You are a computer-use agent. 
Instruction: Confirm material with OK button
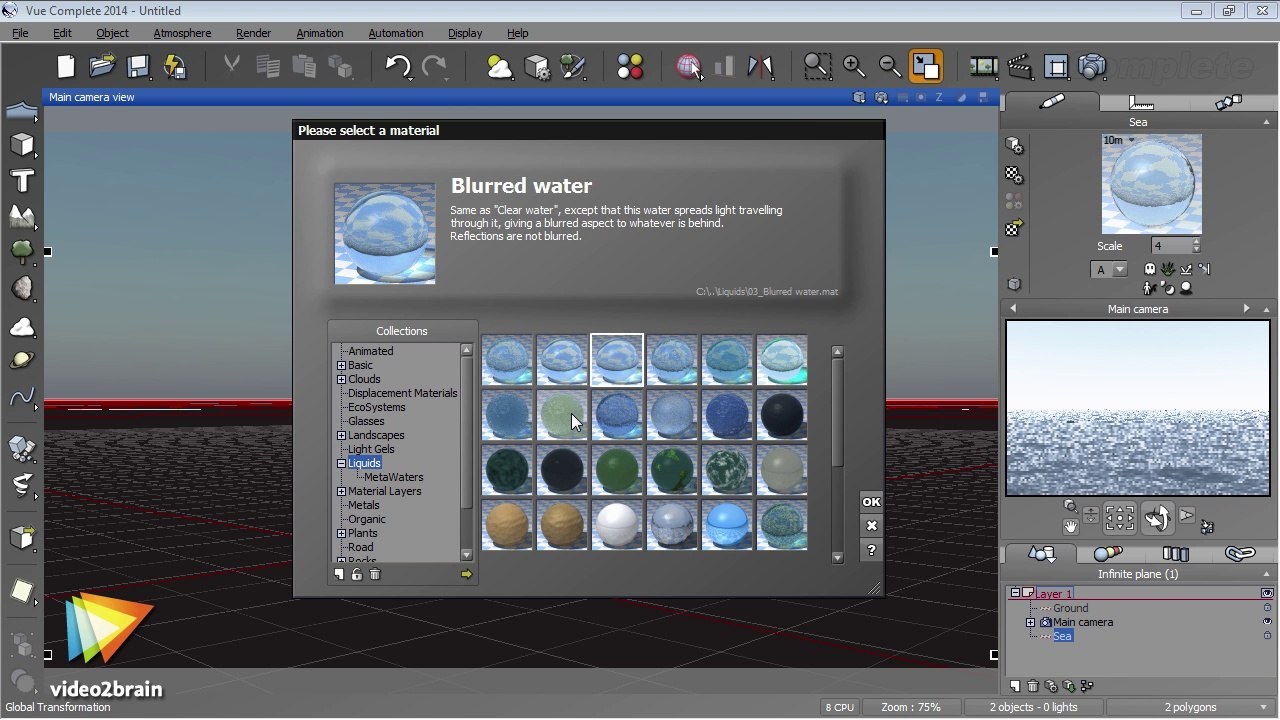click(871, 502)
